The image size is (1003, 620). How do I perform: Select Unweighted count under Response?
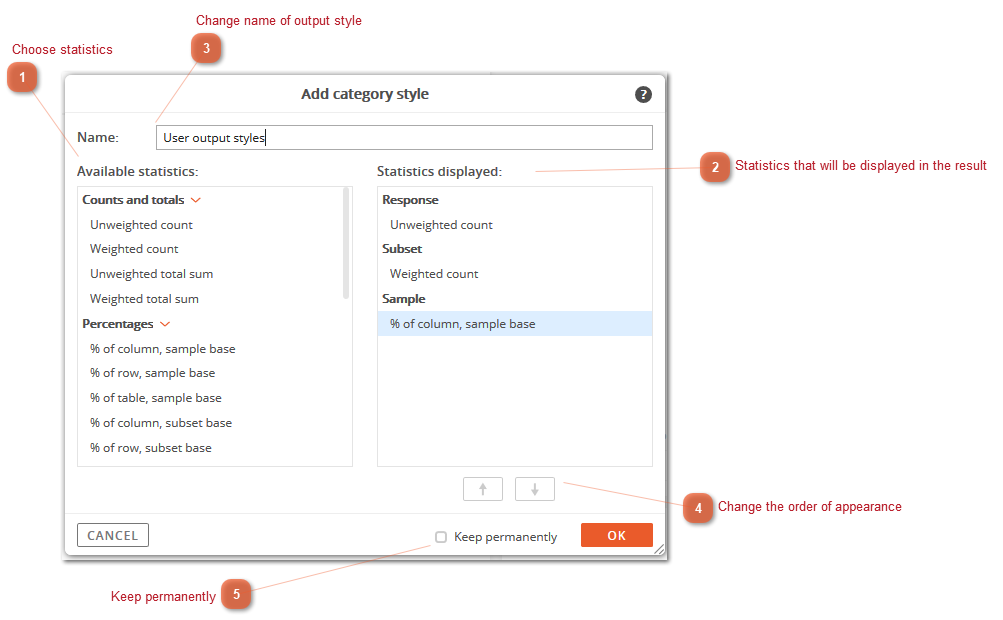coord(441,225)
